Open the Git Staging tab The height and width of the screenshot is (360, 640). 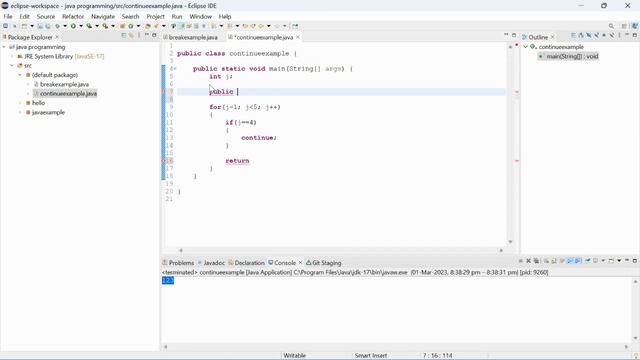click(324, 263)
